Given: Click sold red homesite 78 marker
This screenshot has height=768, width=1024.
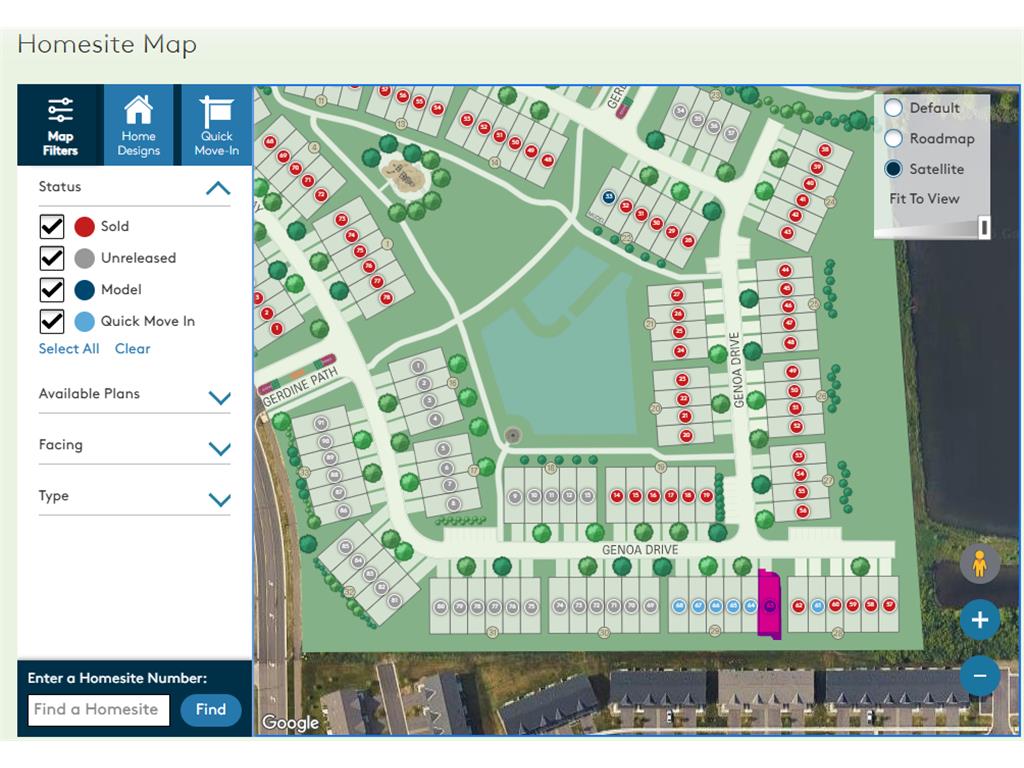Looking at the screenshot, I should (386, 298).
